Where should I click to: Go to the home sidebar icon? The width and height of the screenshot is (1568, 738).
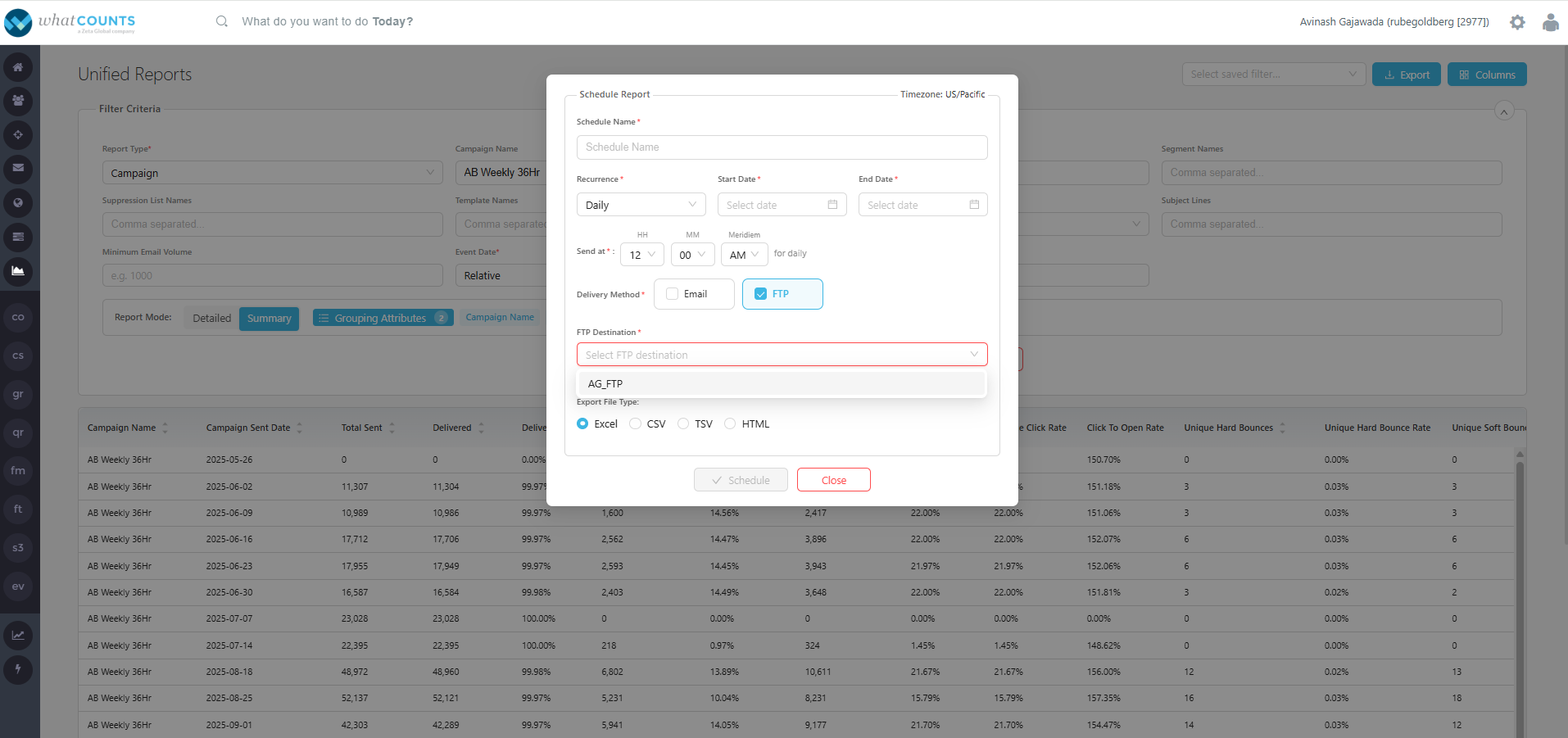point(18,67)
